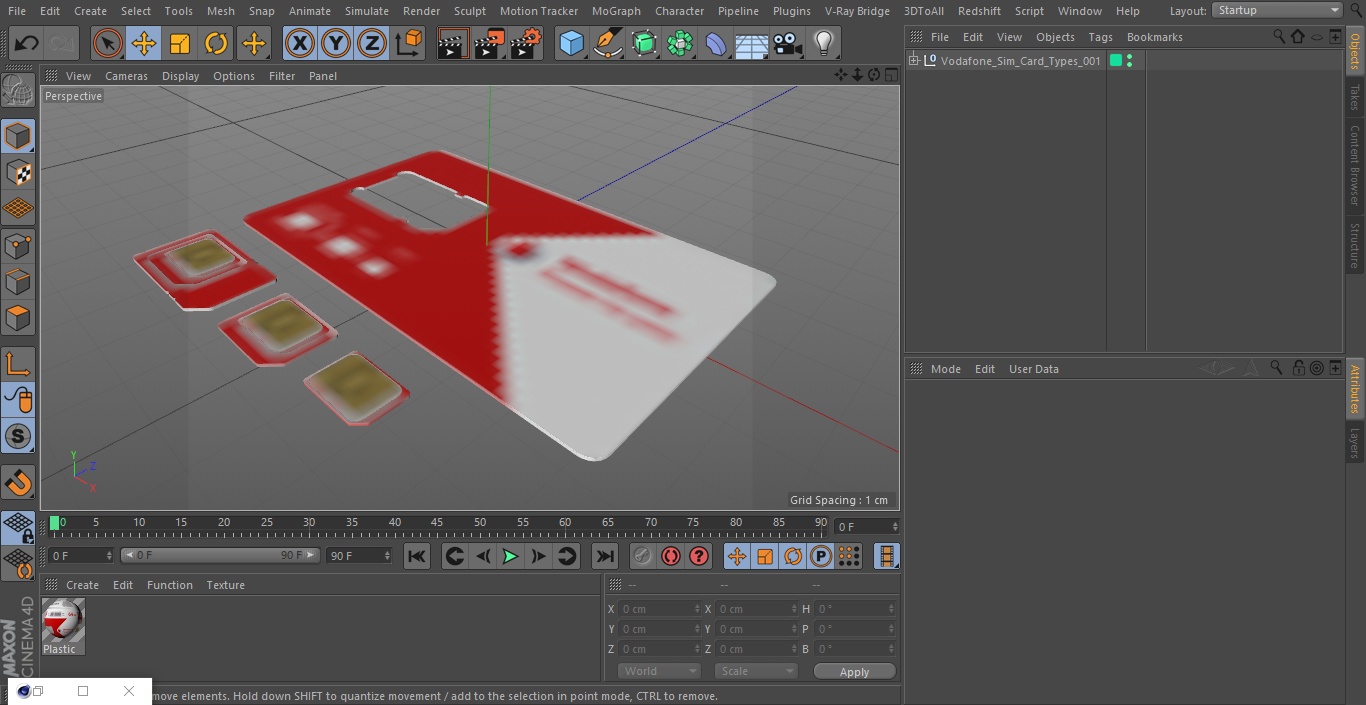Click the X position input field
This screenshot has height=705, width=1366.
659,609
